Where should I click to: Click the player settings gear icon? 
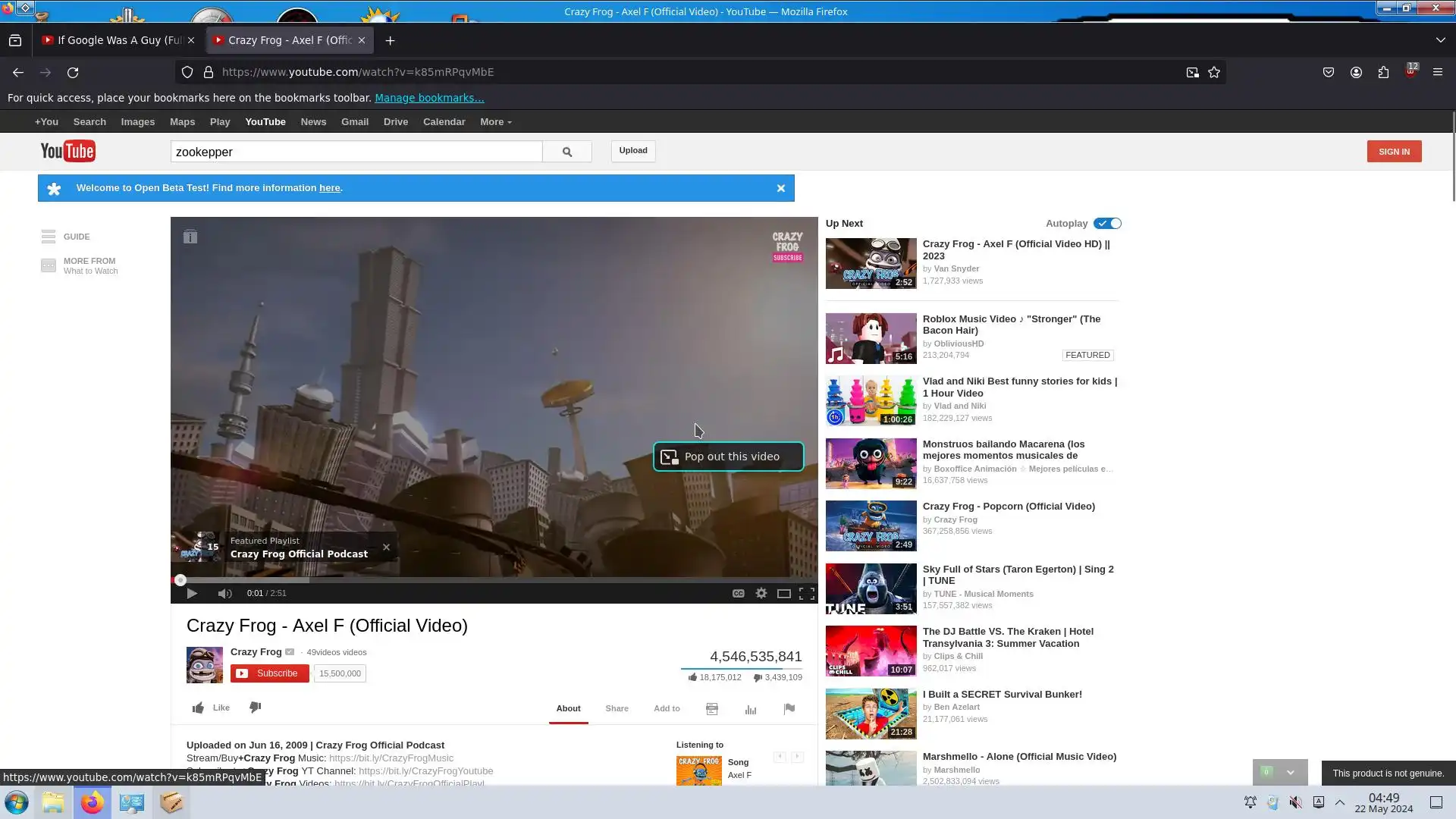pyautogui.click(x=761, y=594)
